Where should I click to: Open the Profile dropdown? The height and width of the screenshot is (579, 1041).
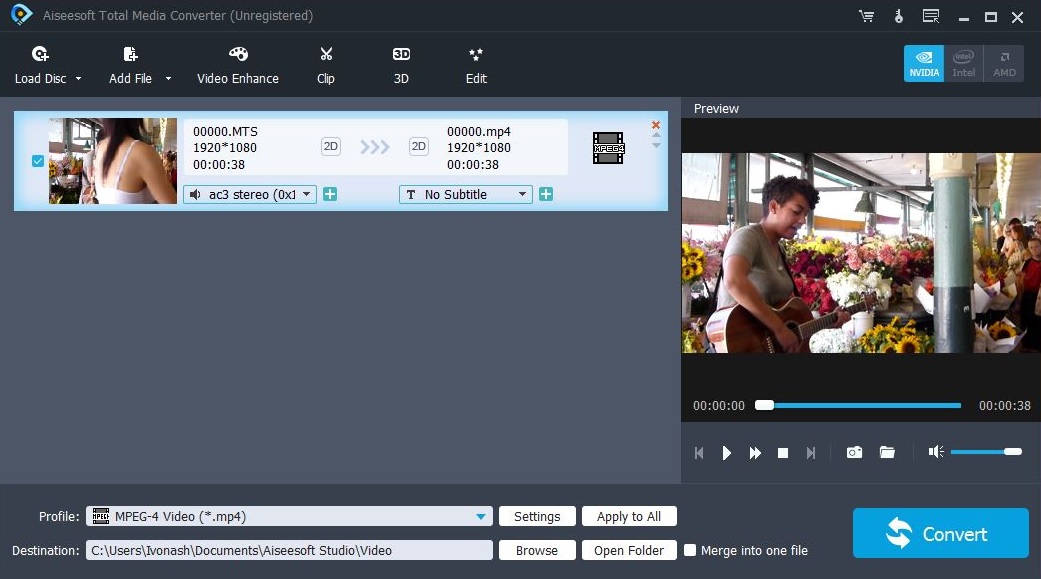[479, 516]
